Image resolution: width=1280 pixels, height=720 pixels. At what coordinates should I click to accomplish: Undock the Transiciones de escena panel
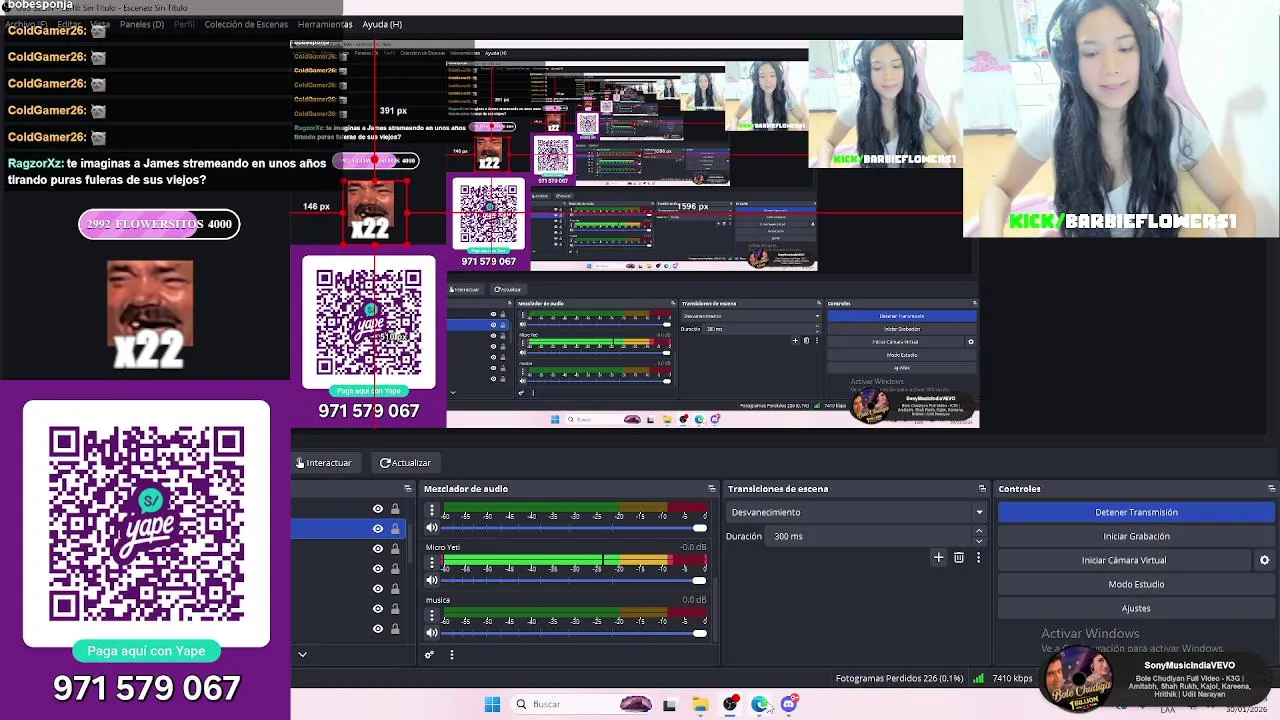coord(982,489)
